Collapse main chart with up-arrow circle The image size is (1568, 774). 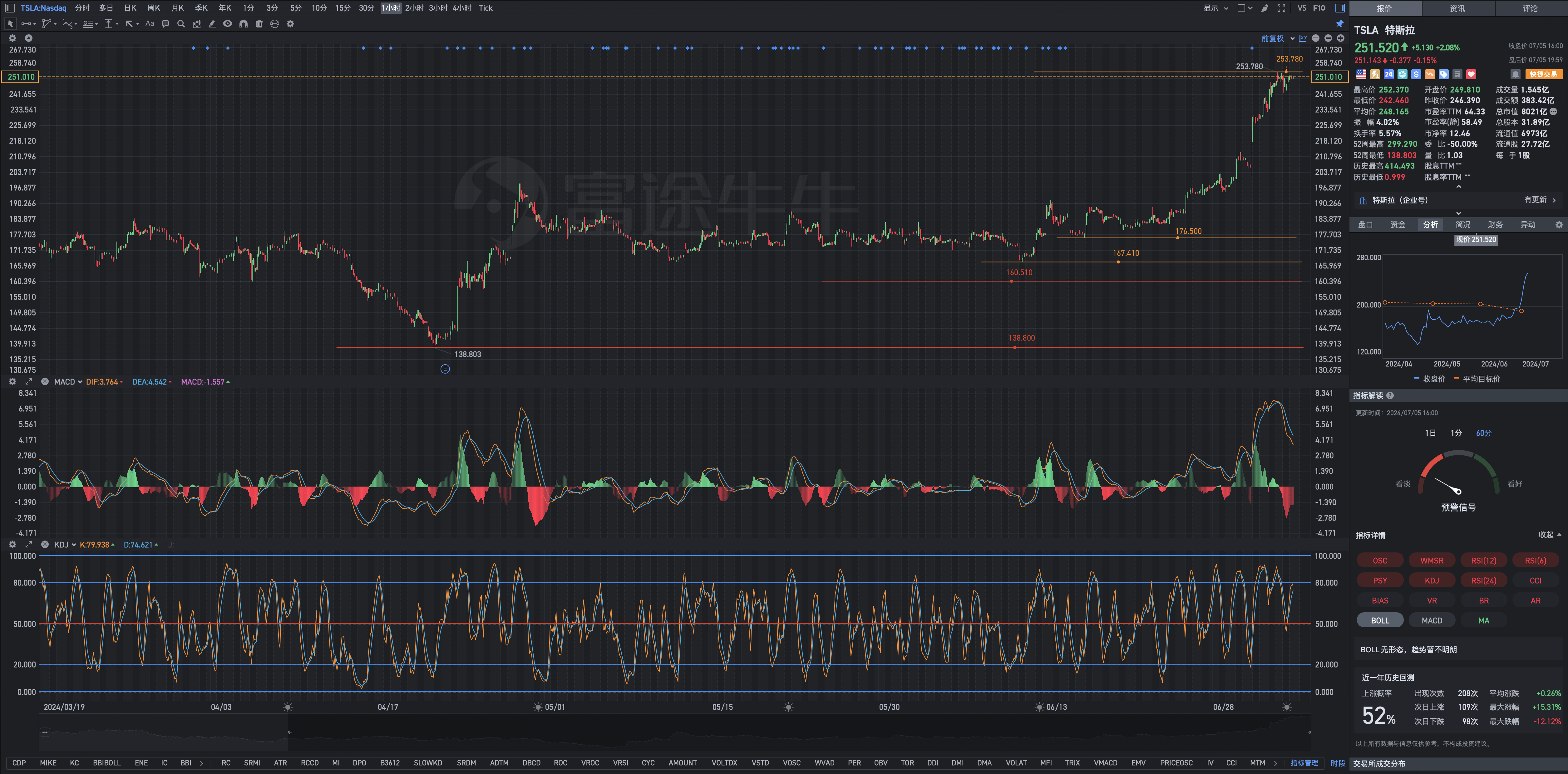pos(28,38)
